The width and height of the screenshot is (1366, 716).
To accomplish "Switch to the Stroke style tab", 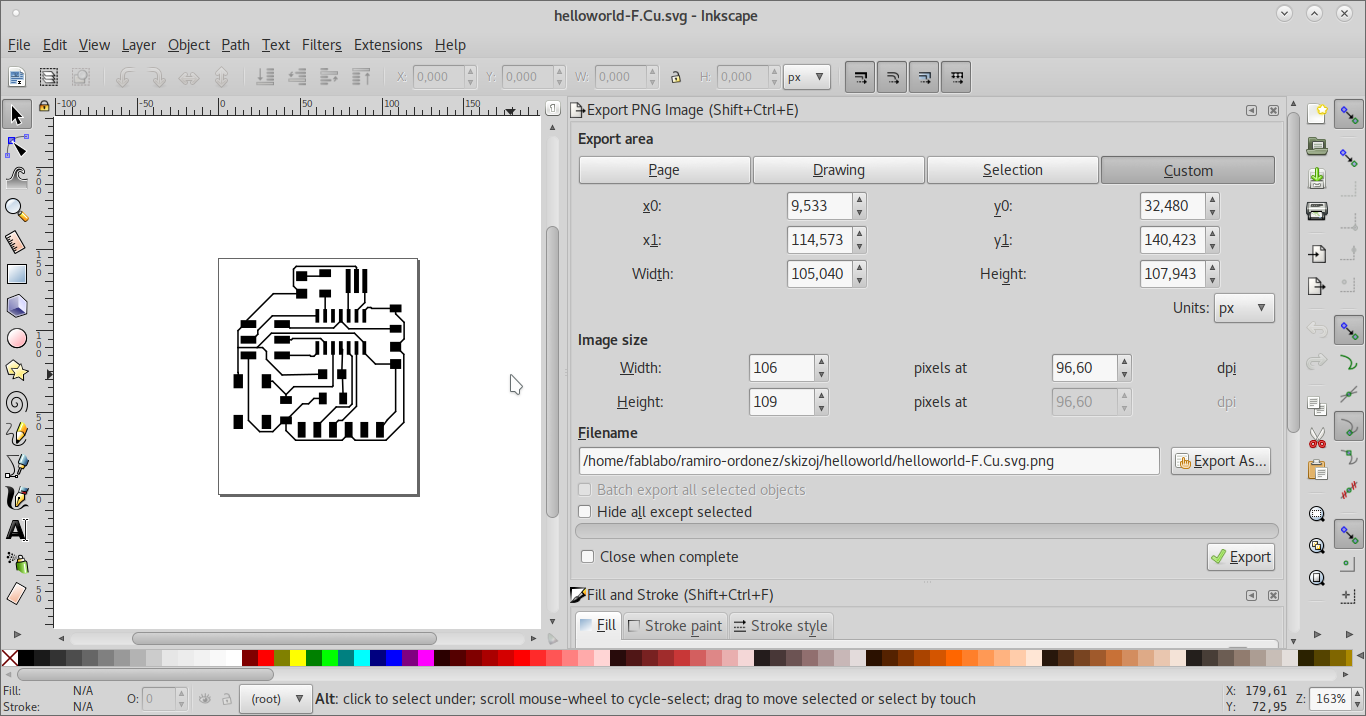I will [780, 626].
